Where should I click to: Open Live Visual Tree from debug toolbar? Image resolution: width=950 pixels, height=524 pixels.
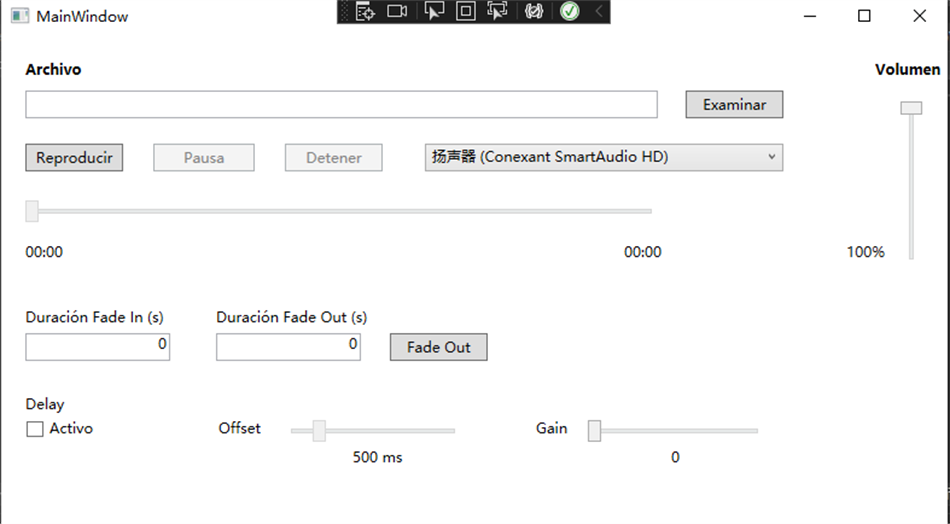365,12
